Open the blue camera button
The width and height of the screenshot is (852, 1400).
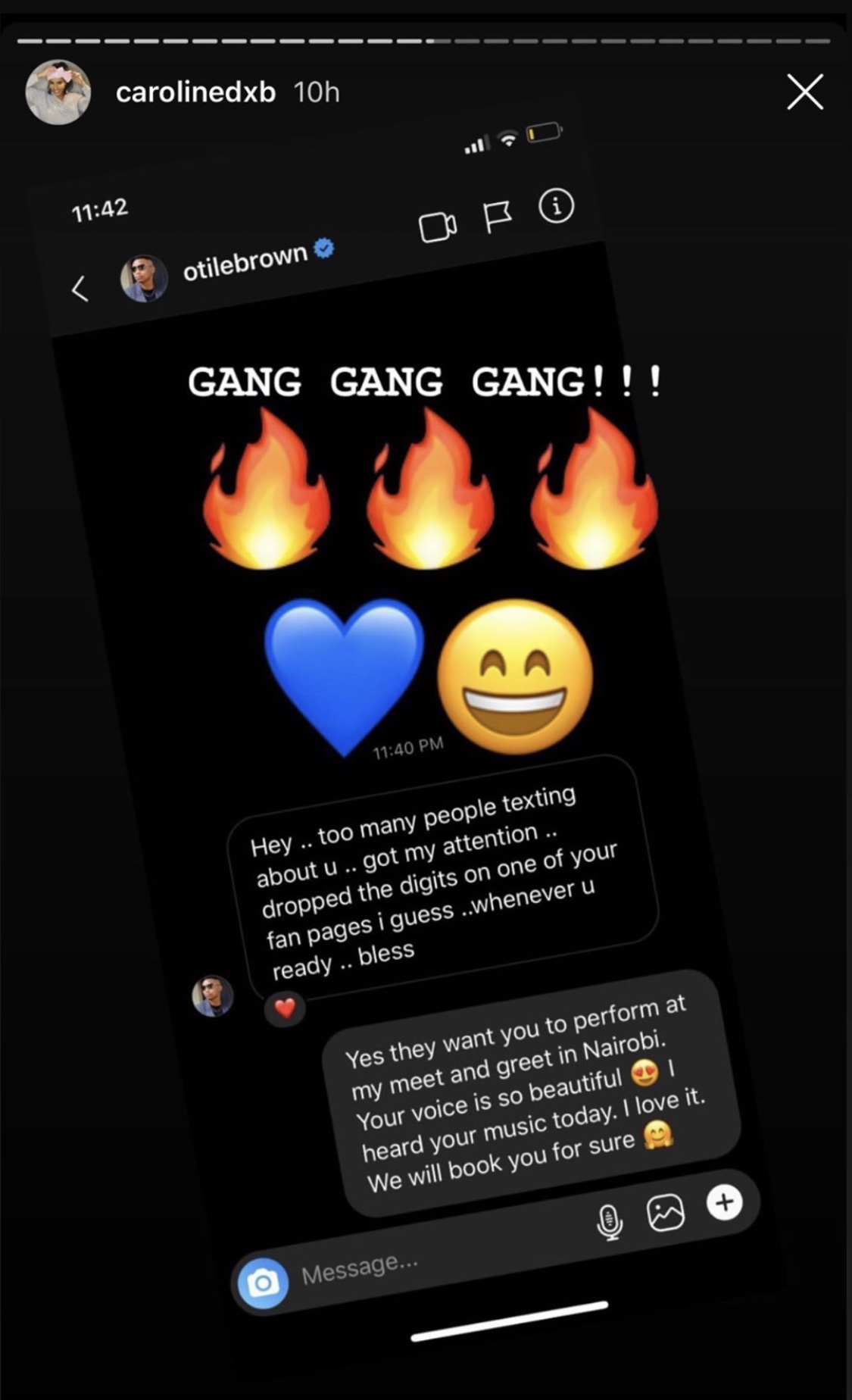[x=263, y=1283]
